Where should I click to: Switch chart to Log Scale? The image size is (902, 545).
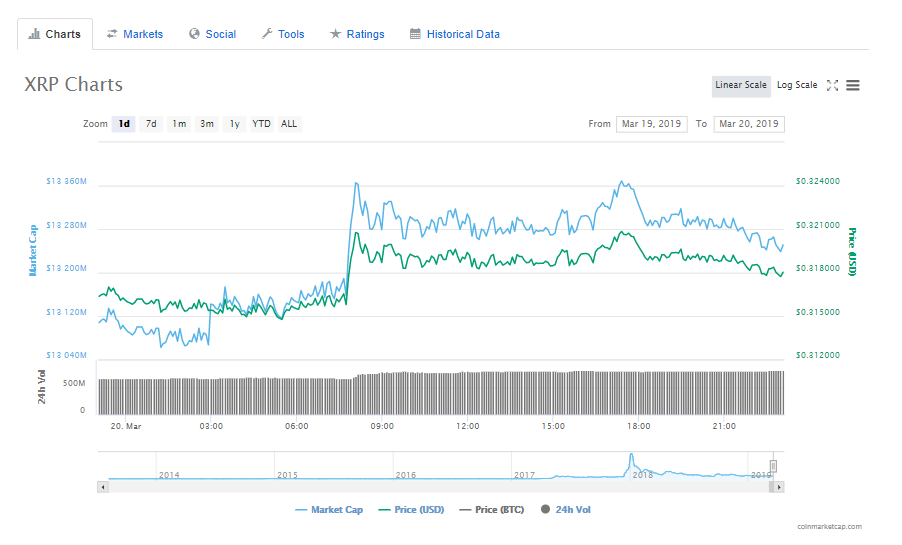coord(797,85)
